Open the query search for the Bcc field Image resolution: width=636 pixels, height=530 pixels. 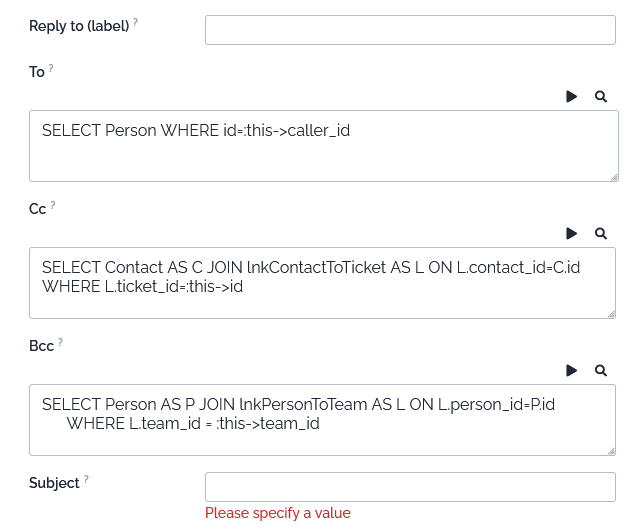tap(601, 371)
